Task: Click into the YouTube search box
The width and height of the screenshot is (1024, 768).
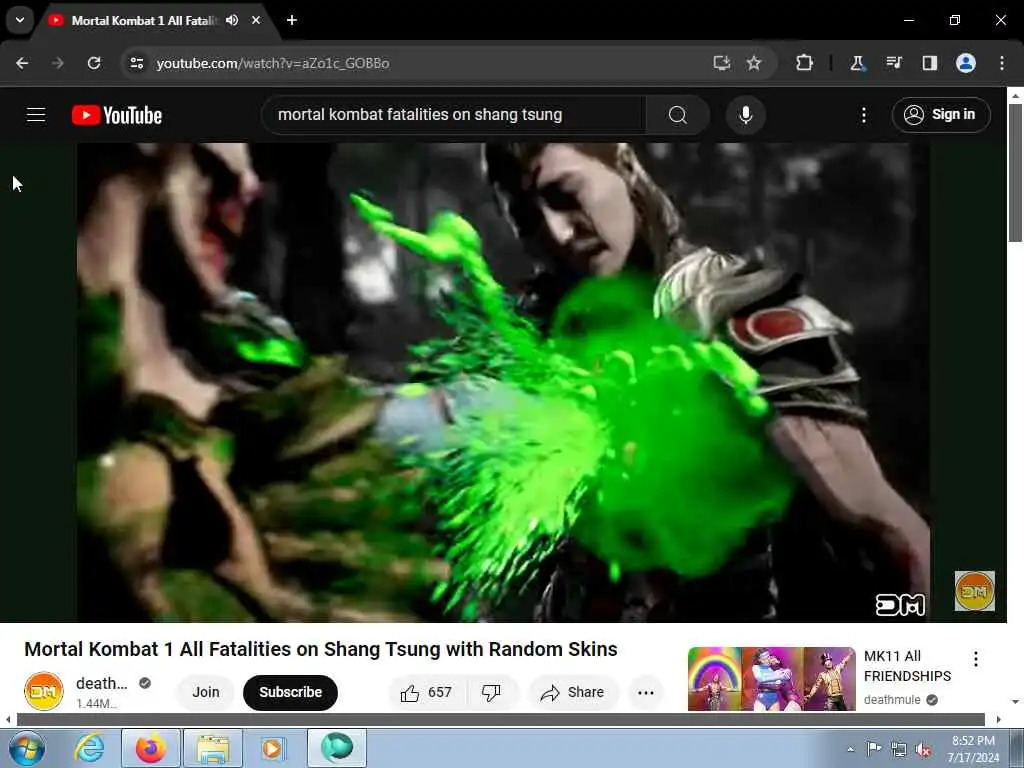Action: pyautogui.click(x=454, y=115)
